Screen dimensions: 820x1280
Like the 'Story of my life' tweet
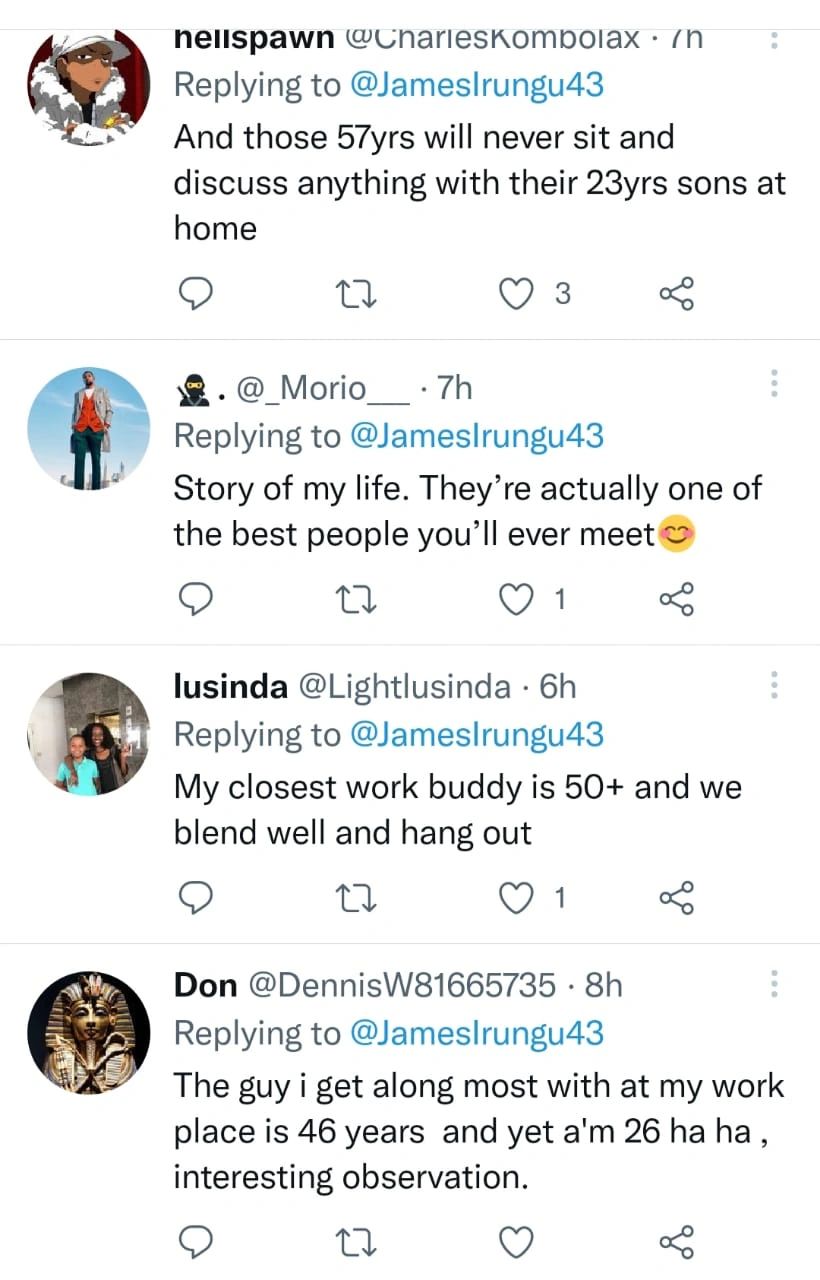[x=516, y=599]
